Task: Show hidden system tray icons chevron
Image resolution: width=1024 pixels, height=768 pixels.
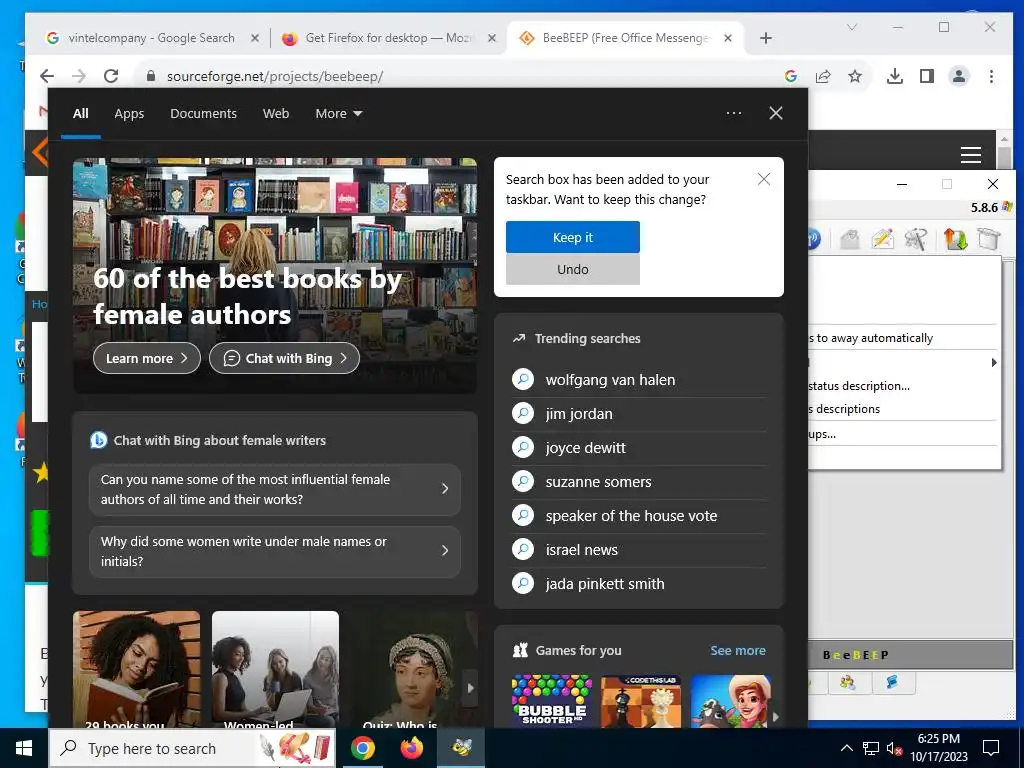Action: point(846,748)
